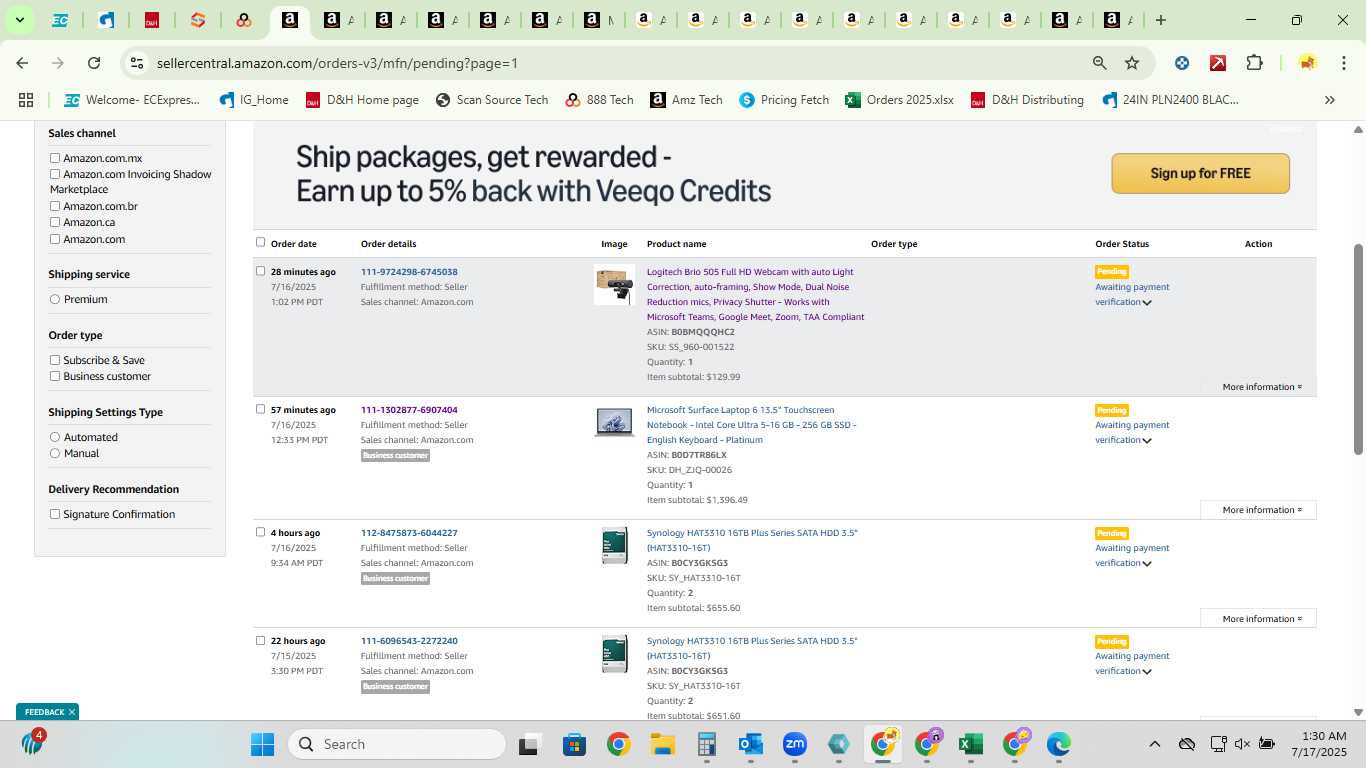
Task: Open Orders 2025.xlsx bookmark
Action: [899, 100]
